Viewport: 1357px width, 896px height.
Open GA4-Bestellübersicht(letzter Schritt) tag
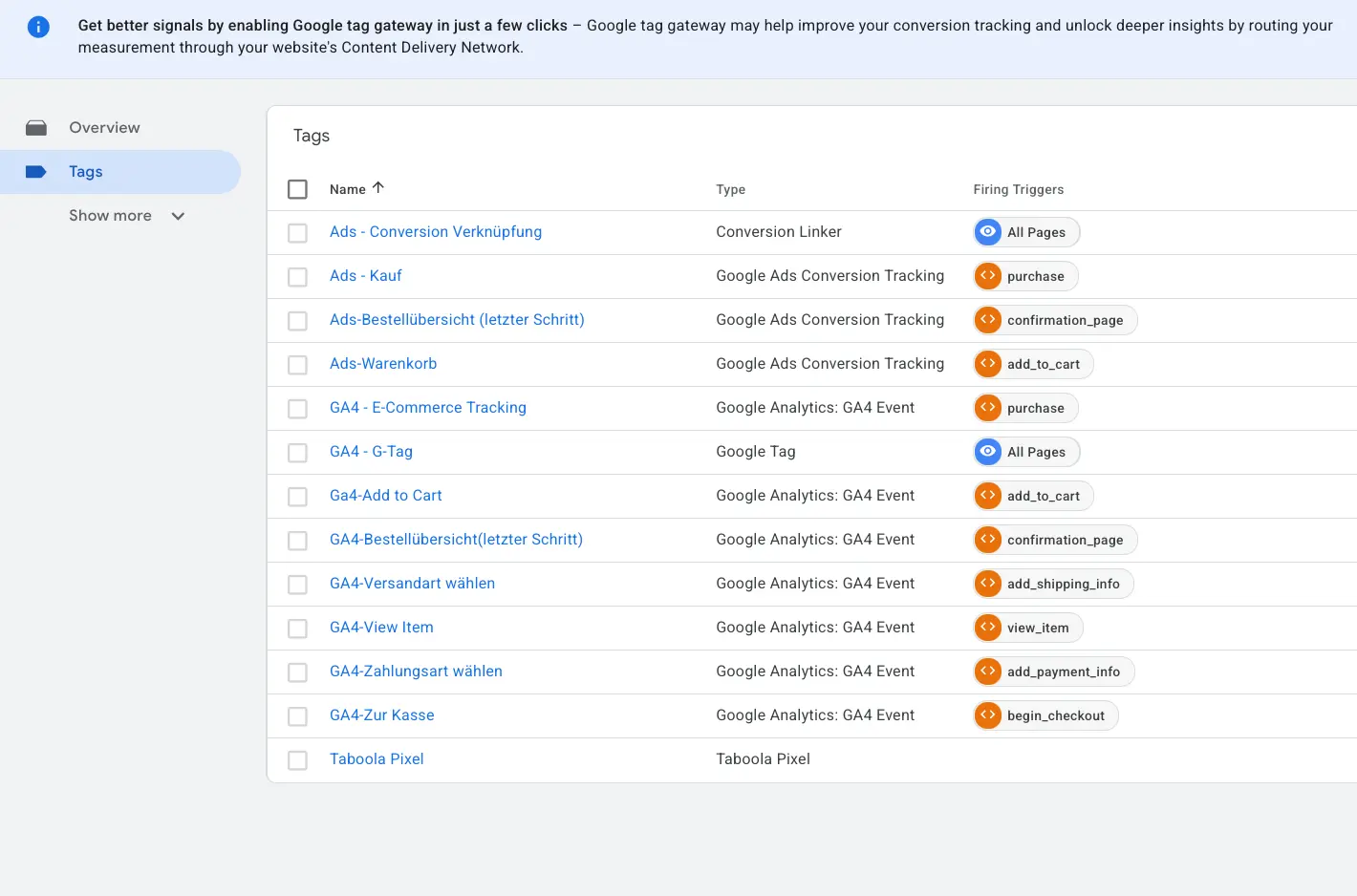[x=456, y=540]
